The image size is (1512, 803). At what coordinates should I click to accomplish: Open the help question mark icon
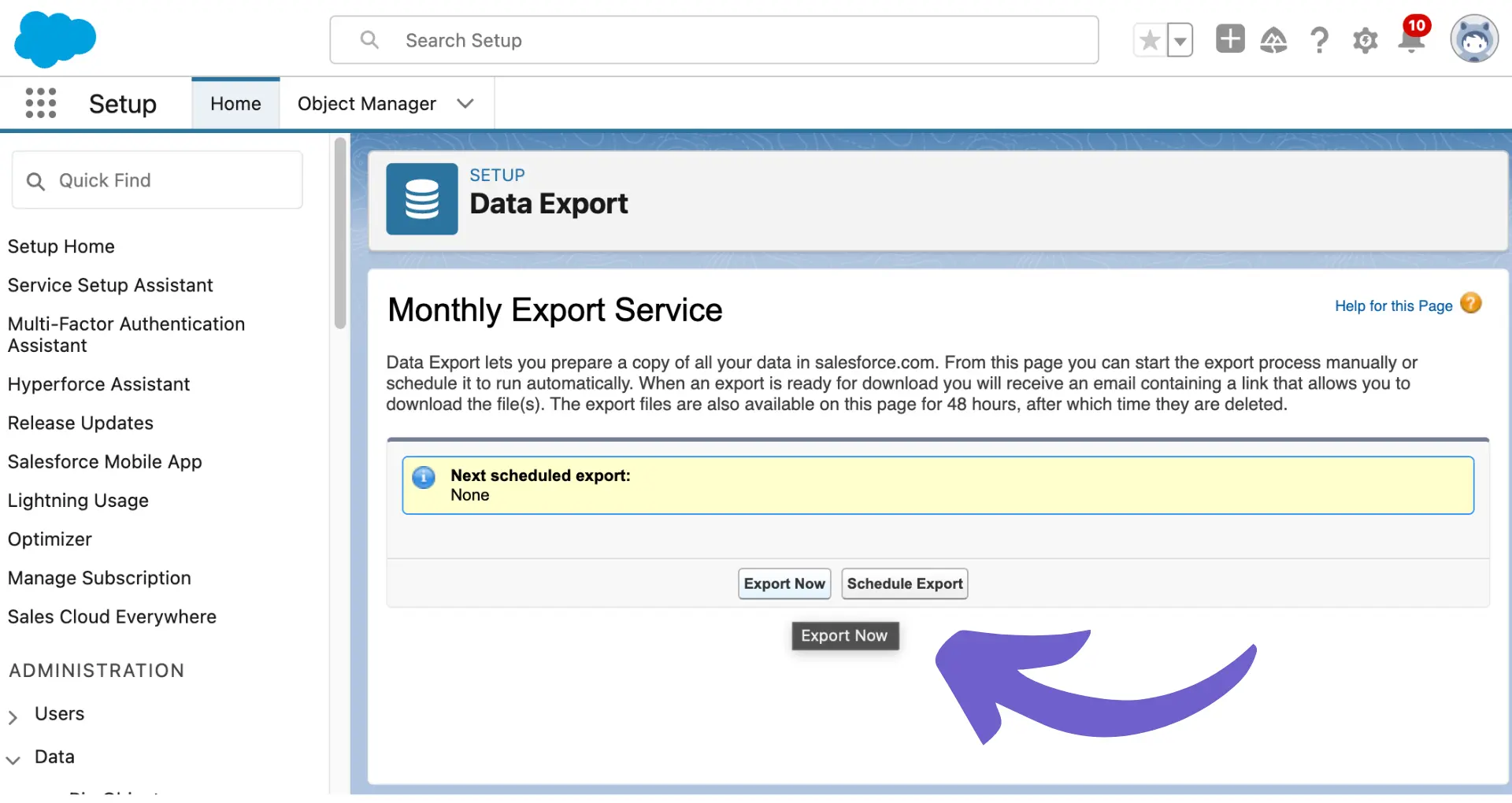click(x=1319, y=40)
